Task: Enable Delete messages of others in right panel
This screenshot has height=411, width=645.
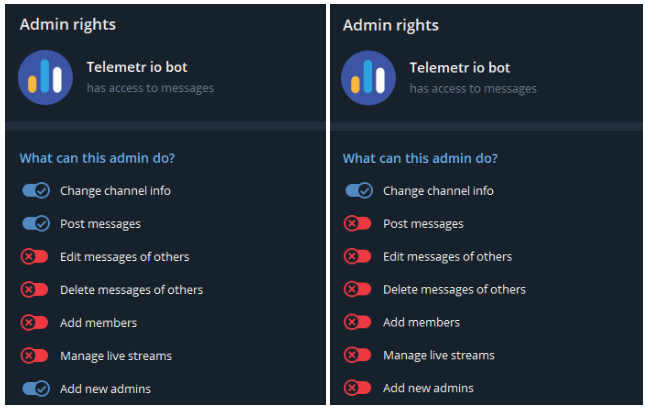Action: coord(358,290)
